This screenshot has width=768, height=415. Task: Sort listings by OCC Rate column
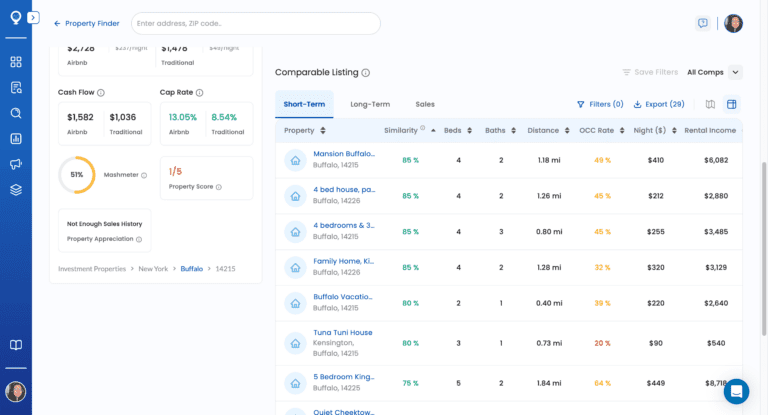(x=599, y=131)
